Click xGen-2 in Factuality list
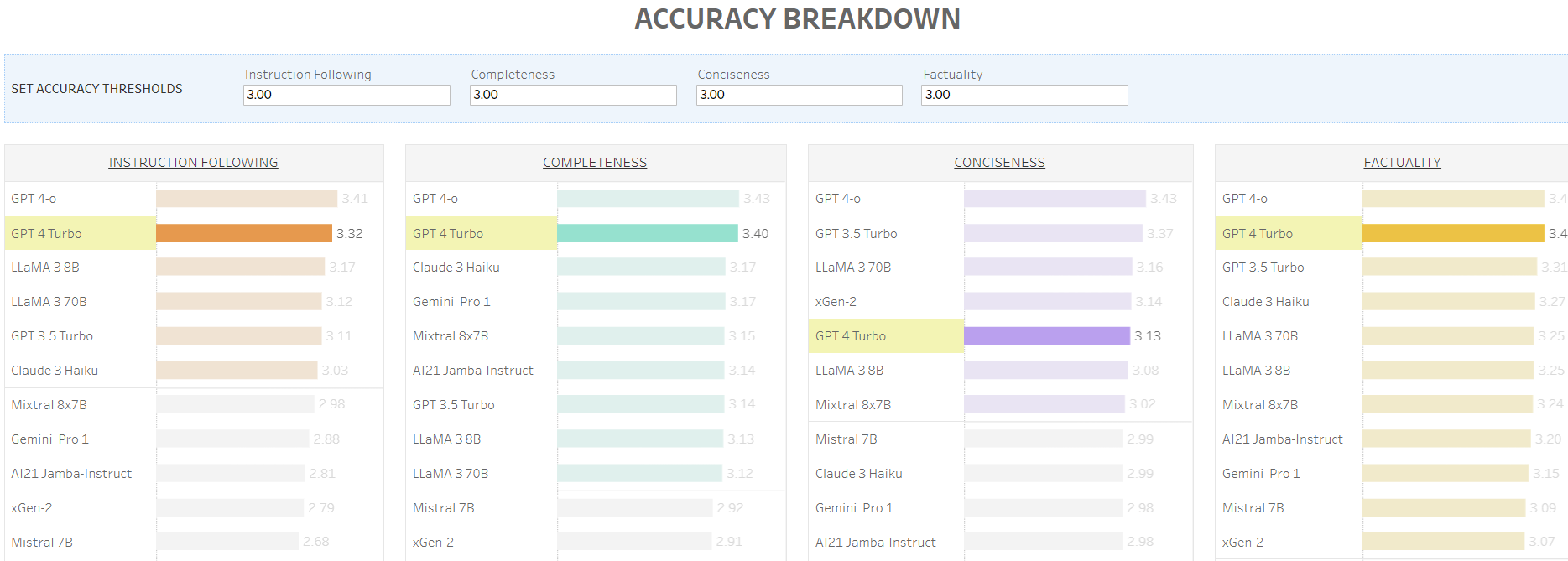1568x561 pixels. [1243, 543]
